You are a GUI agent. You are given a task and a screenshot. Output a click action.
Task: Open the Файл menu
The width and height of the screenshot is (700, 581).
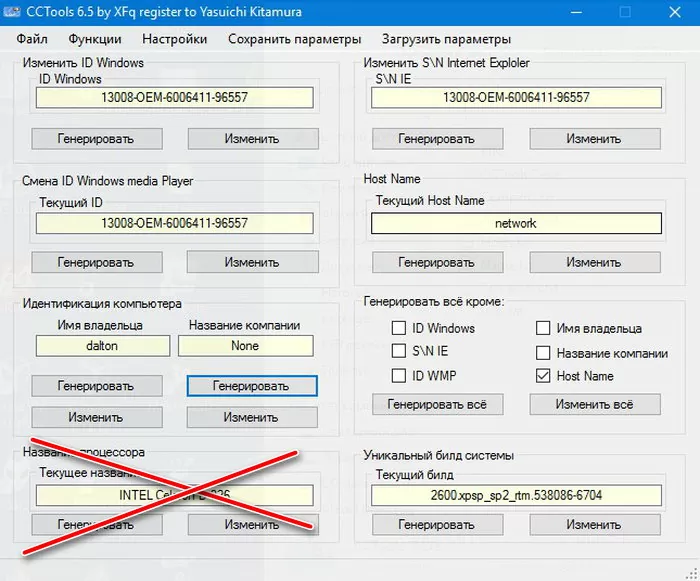(x=32, y=39)
